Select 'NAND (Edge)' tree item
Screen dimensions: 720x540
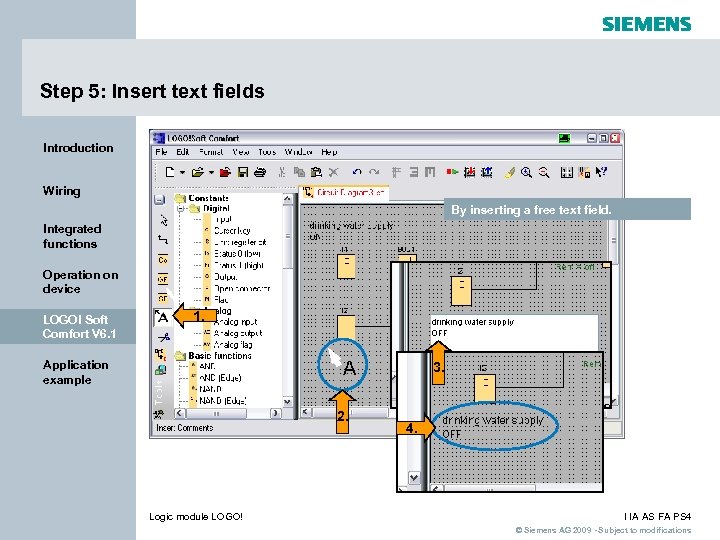[x=223, y=400]
